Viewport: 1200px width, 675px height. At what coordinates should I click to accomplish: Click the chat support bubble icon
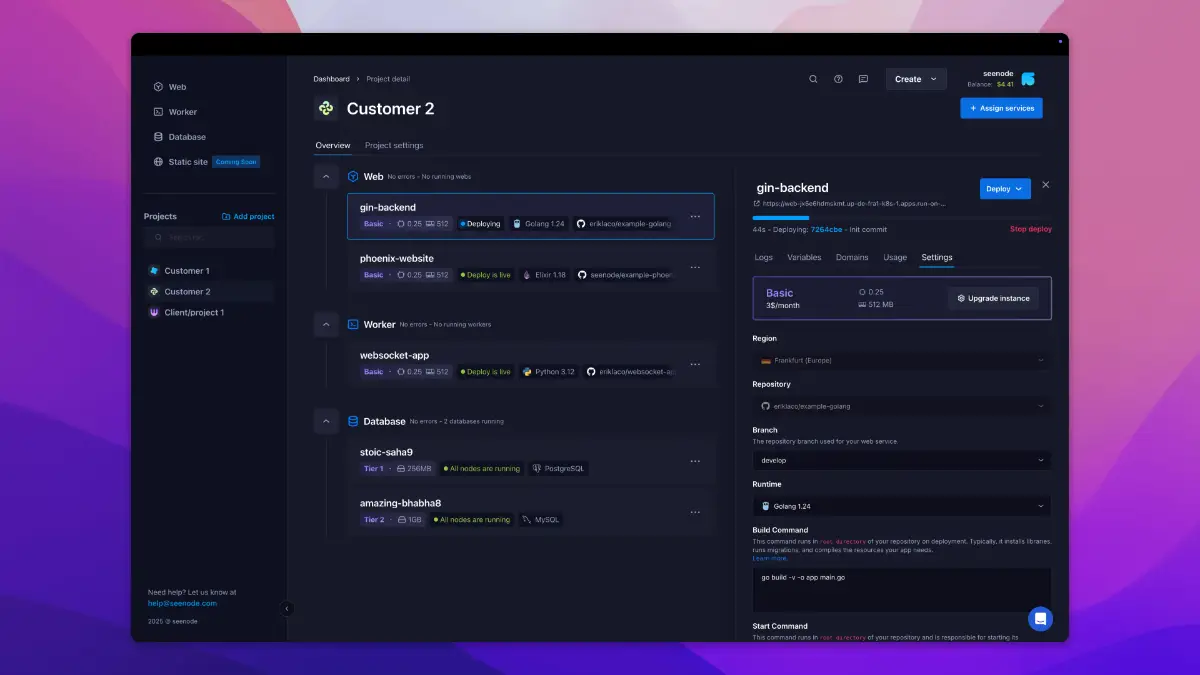click(1040, 619)
